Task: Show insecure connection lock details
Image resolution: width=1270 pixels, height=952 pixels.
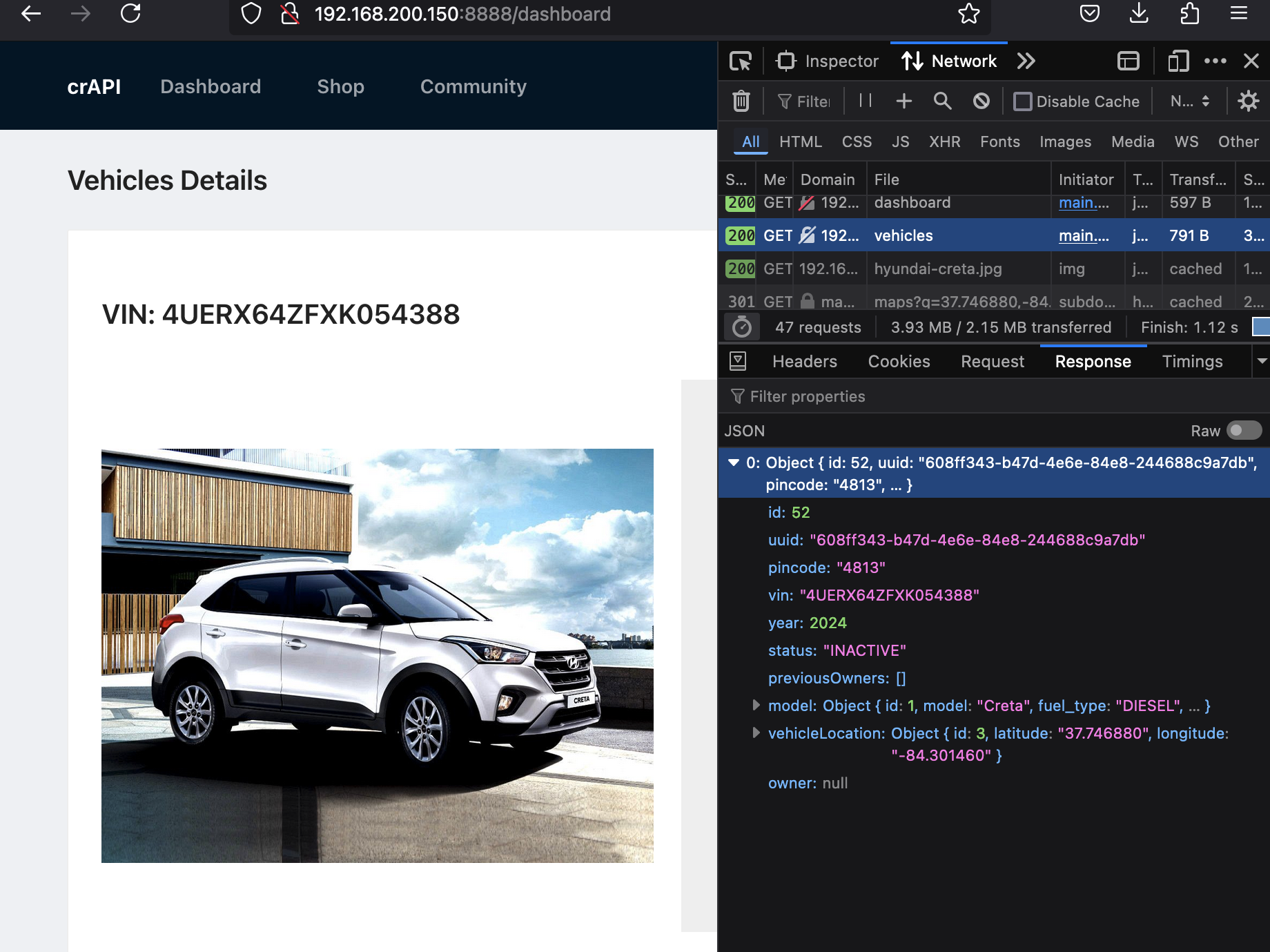Action: click(290, 14)
